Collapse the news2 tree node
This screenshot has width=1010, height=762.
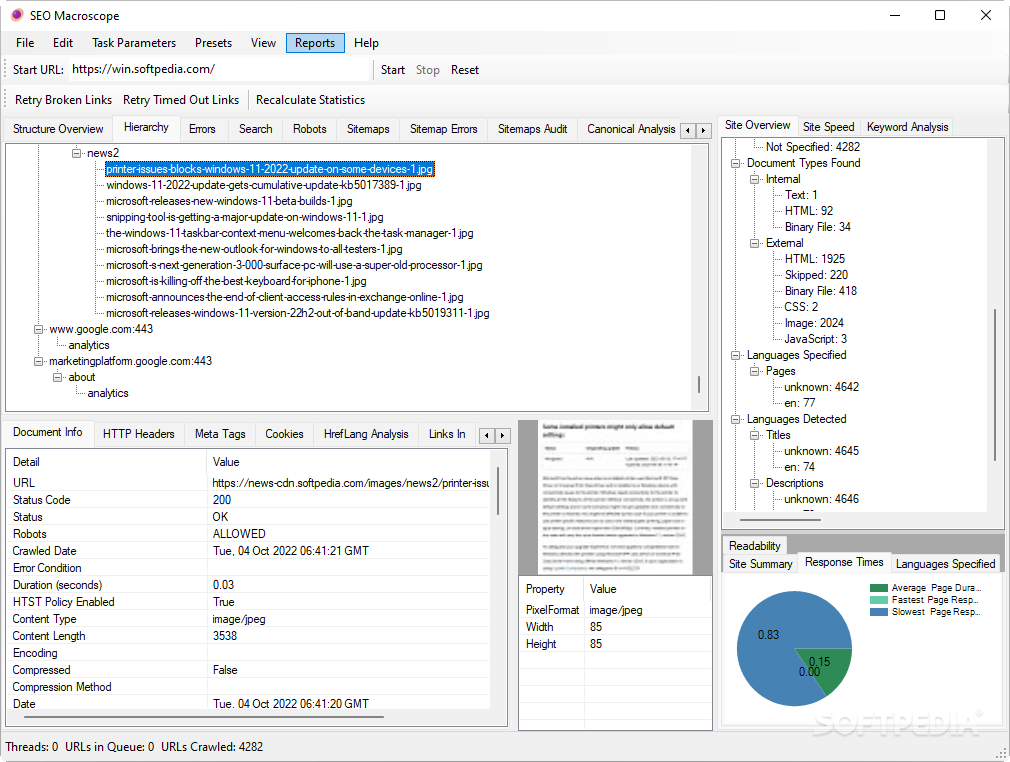point(77,153)
